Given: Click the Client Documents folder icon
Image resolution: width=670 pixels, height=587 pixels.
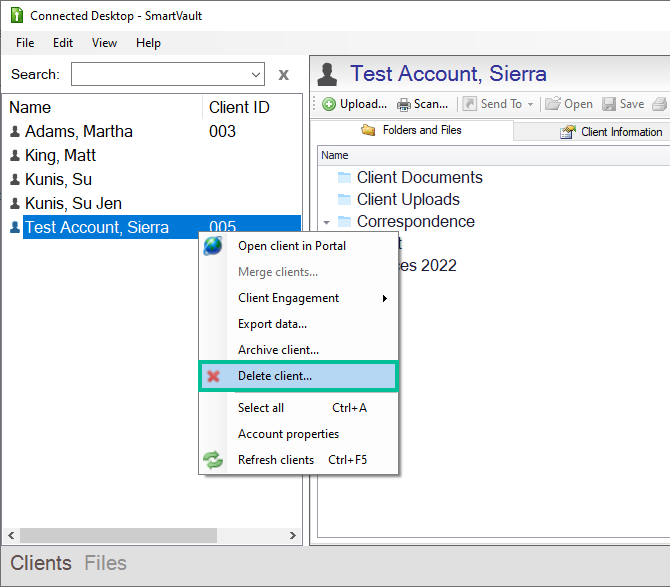Looking at the screenshot, I should pos(344,177).
